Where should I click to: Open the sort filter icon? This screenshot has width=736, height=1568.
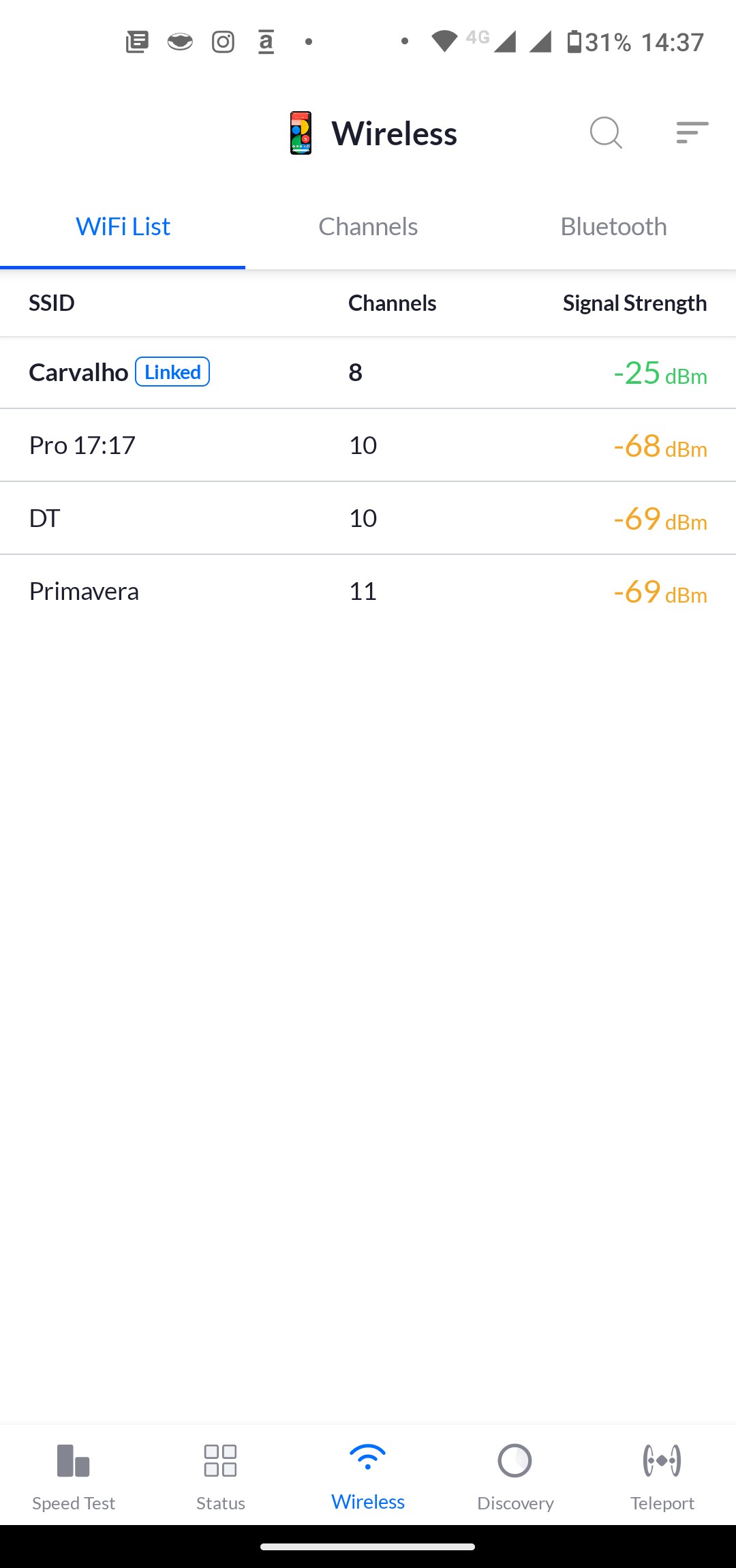point(692,132)
